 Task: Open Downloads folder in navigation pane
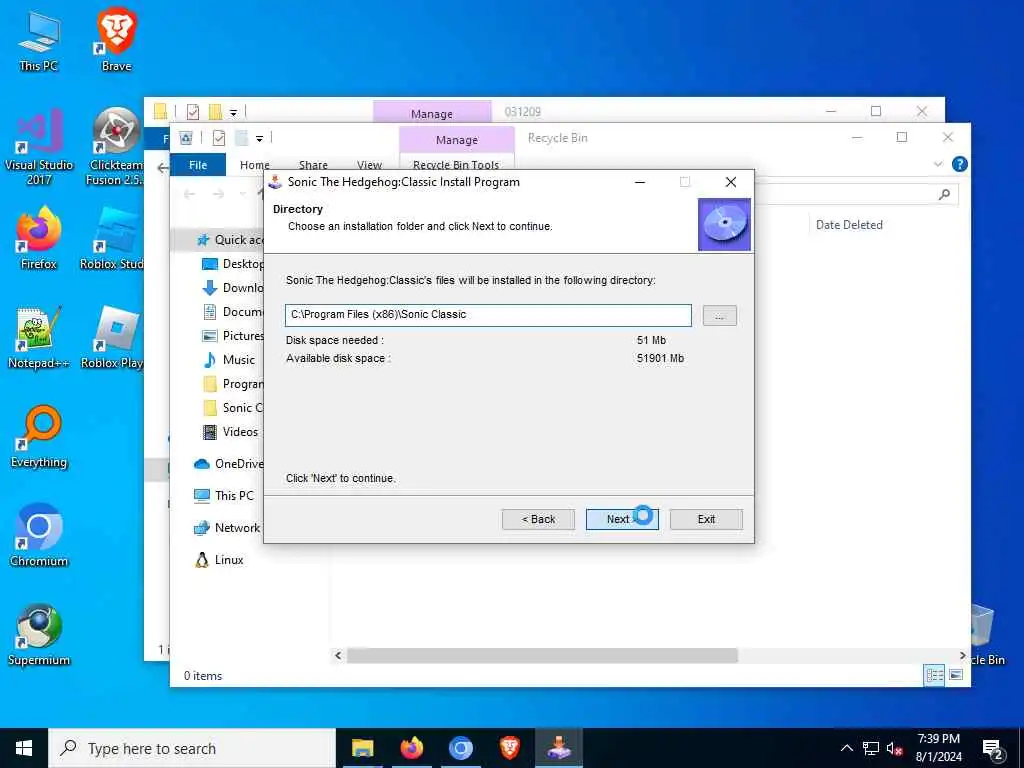click(x=232, y=288)
